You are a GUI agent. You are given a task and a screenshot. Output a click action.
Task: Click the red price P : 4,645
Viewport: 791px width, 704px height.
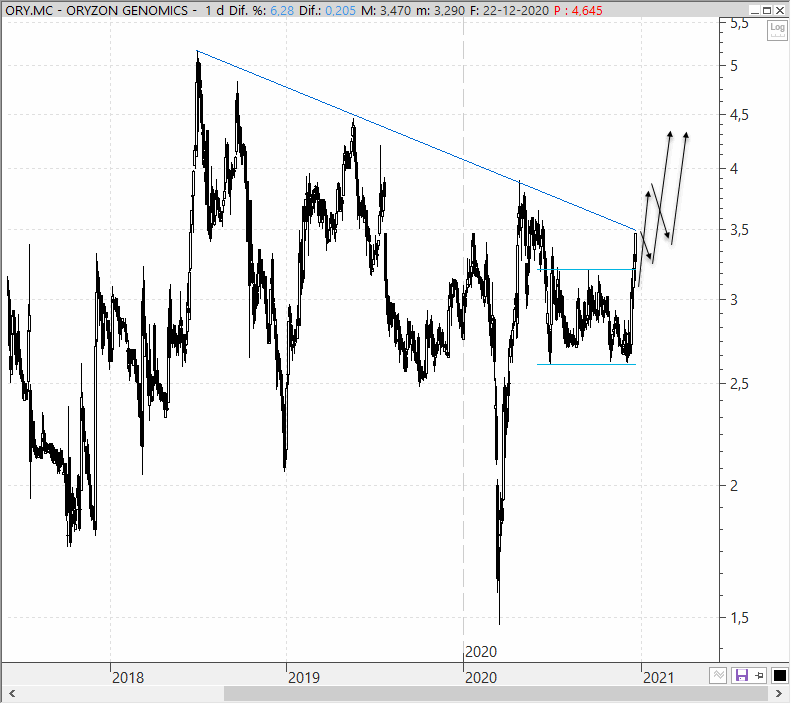(578, 10)
